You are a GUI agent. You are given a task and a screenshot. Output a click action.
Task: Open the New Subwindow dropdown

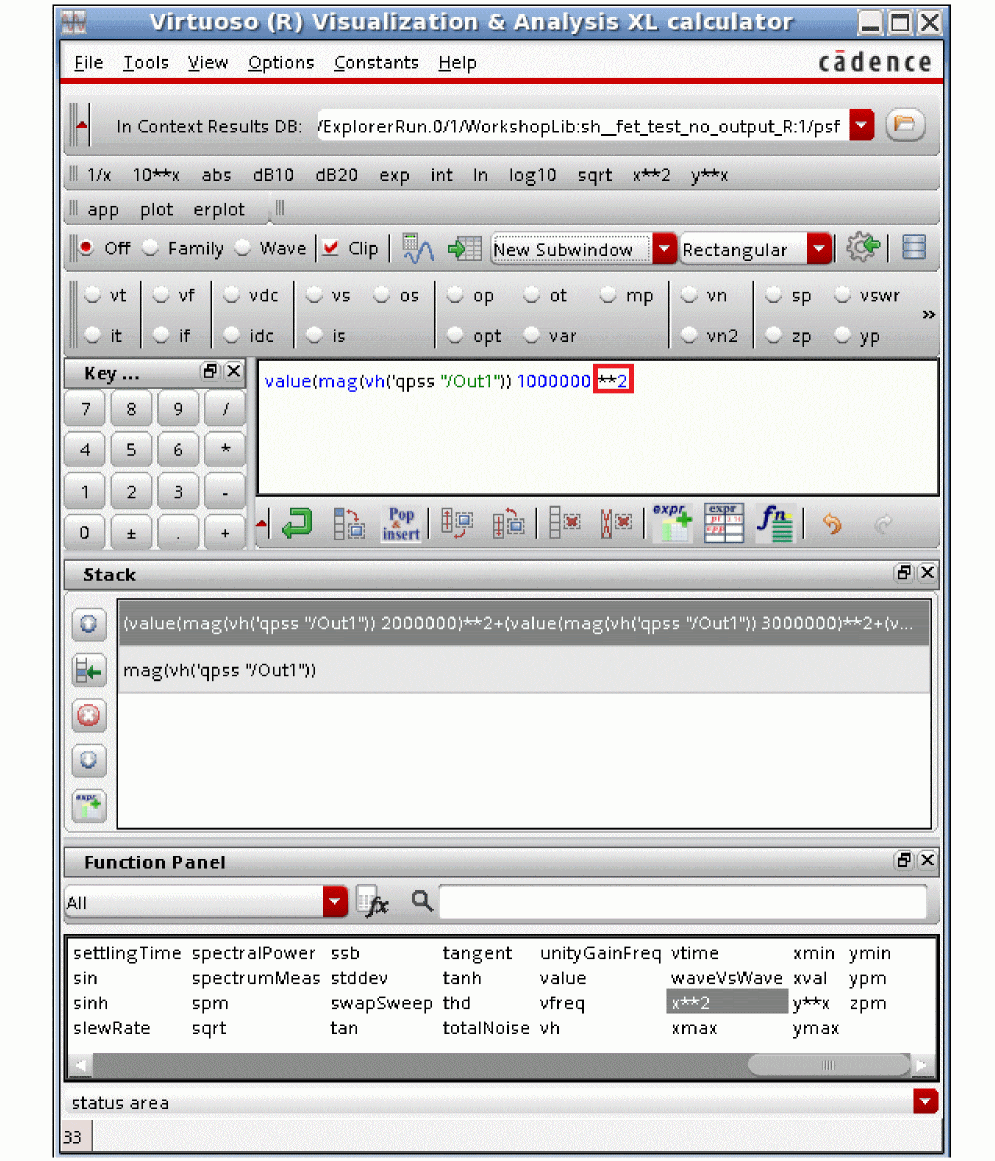click(664, 249)
